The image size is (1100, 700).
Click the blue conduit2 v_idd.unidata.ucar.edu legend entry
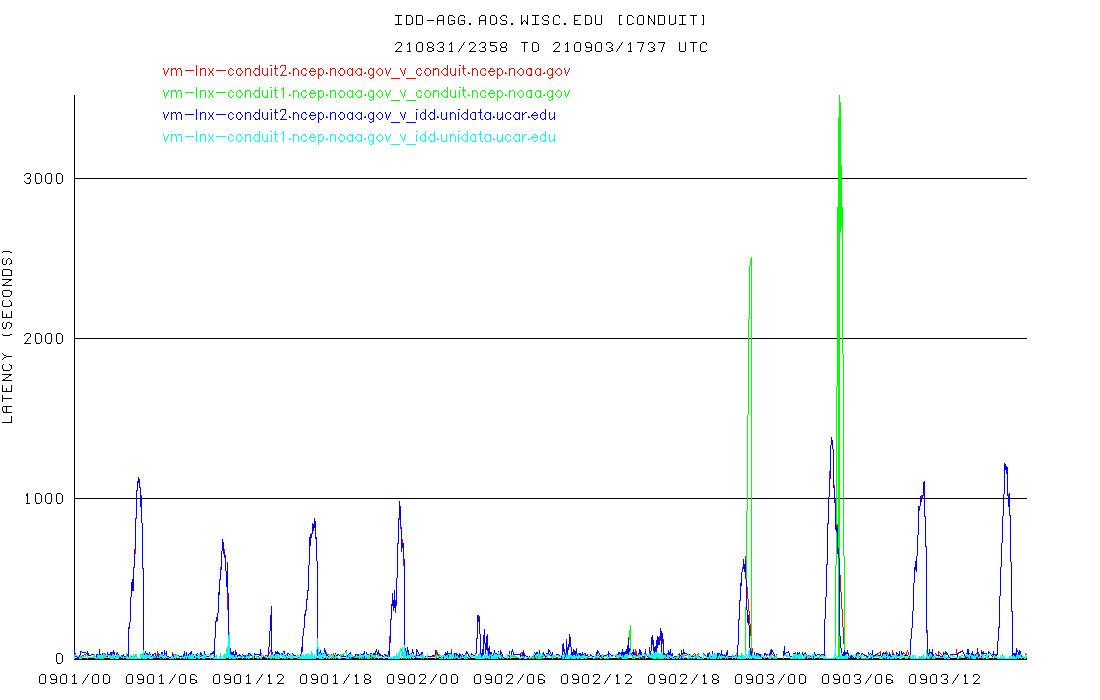359,115
